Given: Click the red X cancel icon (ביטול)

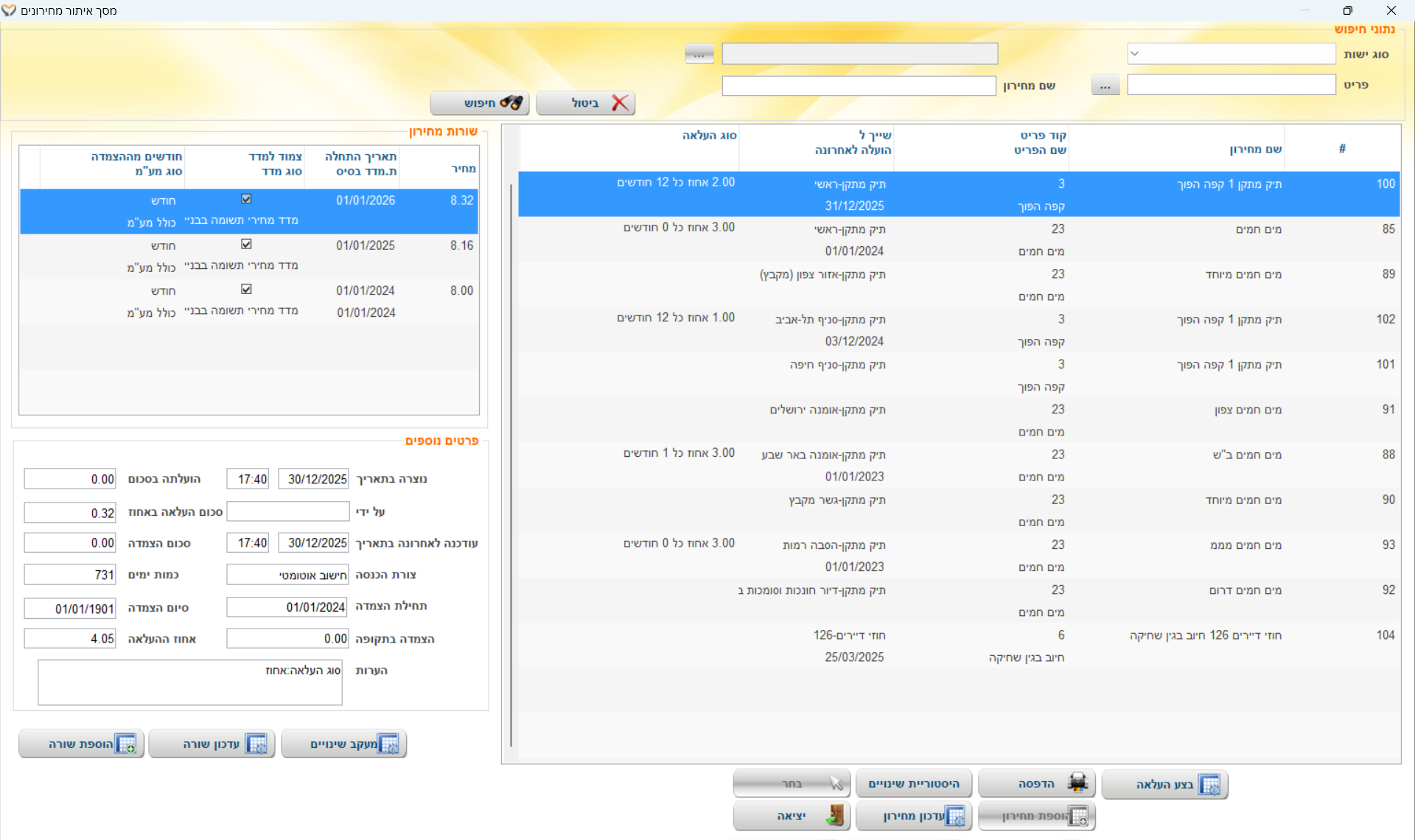Looking at the screenshot, I should click(x=620, y=103).
